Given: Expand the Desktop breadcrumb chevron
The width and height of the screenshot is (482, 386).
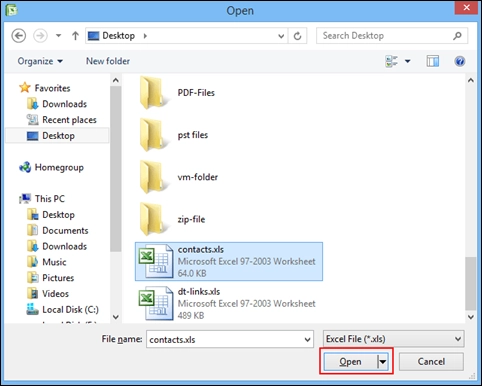Looking at the screenshot, I should (145, 36).
